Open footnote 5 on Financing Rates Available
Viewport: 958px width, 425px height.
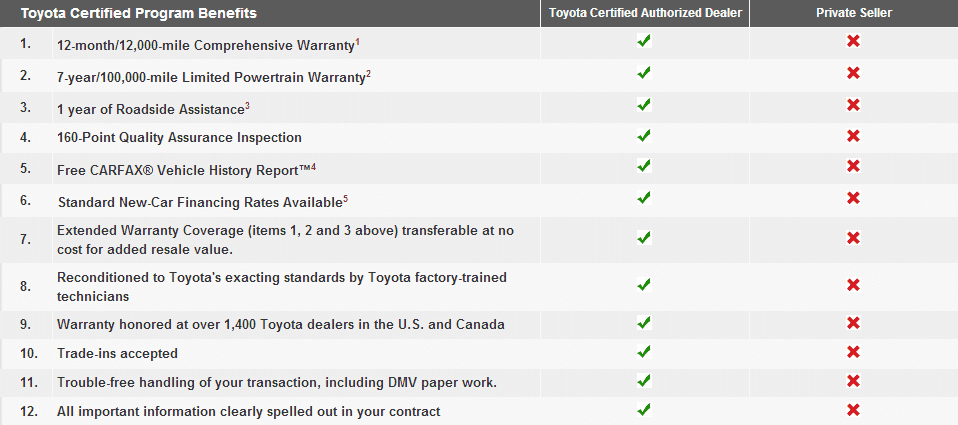(x=345, y=198)
